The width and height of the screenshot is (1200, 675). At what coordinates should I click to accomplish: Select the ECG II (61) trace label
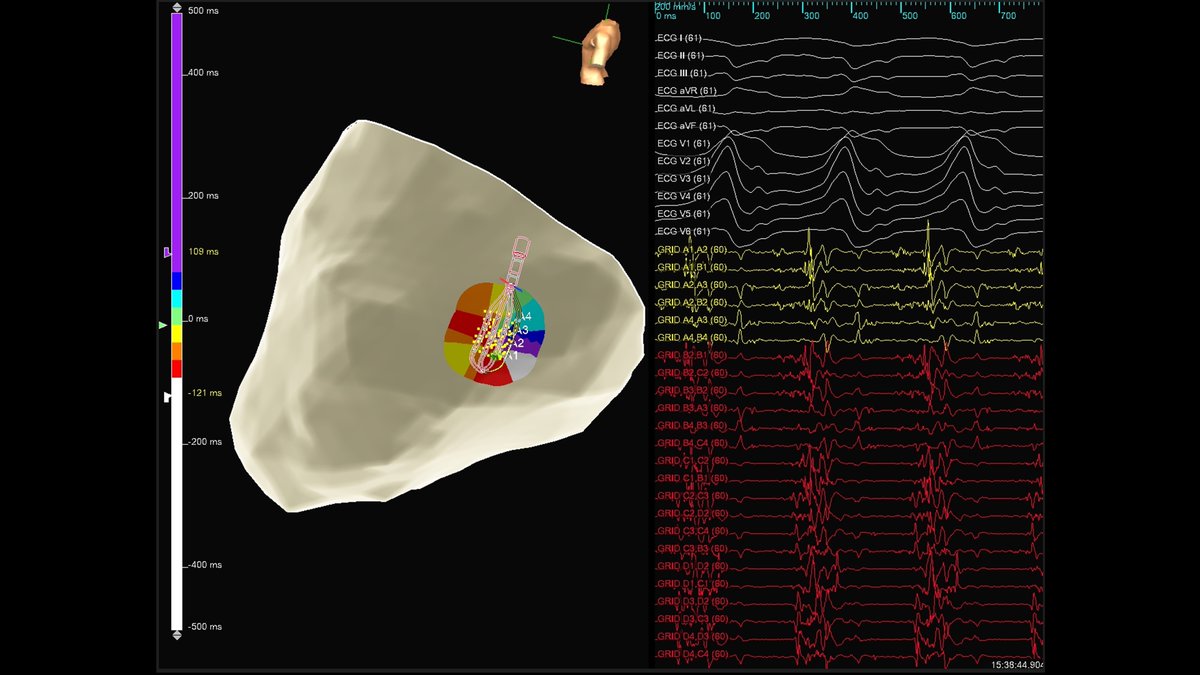coord(681,55)
